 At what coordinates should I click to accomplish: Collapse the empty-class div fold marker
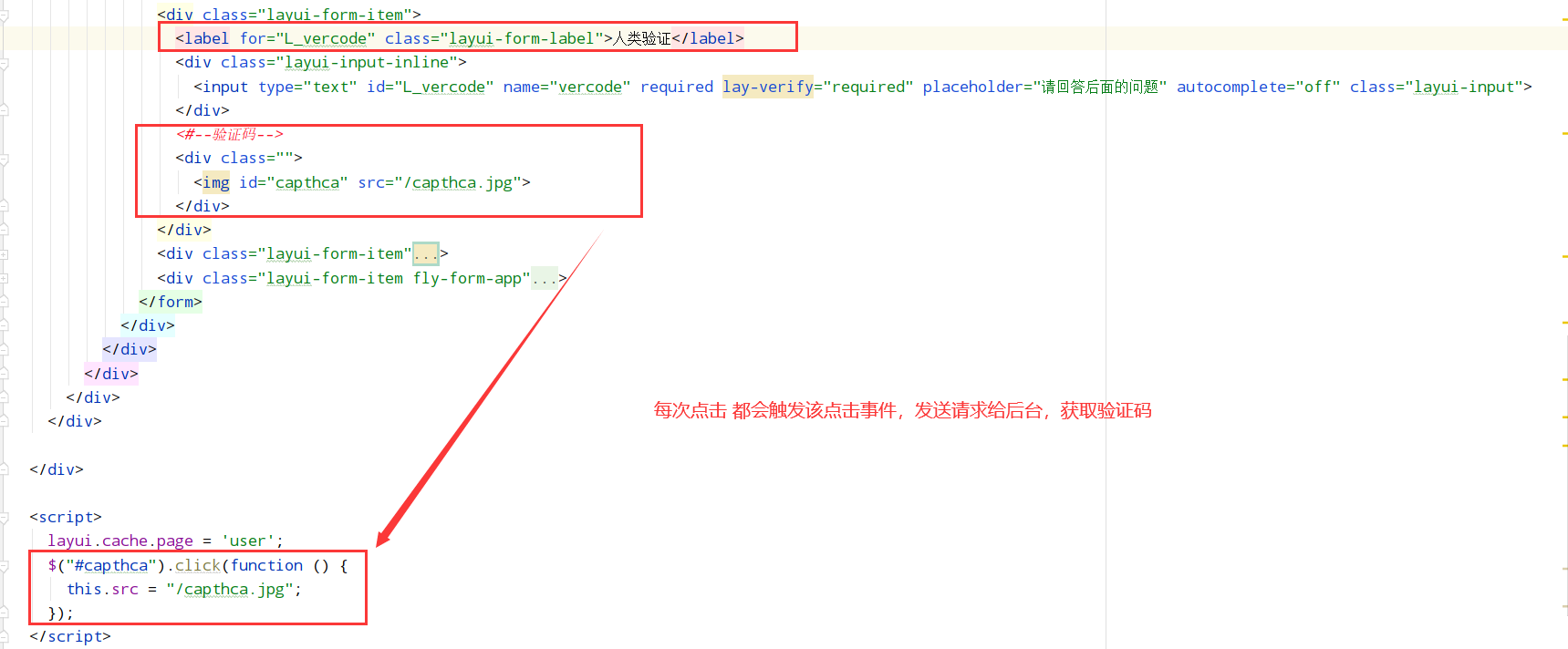4,159
